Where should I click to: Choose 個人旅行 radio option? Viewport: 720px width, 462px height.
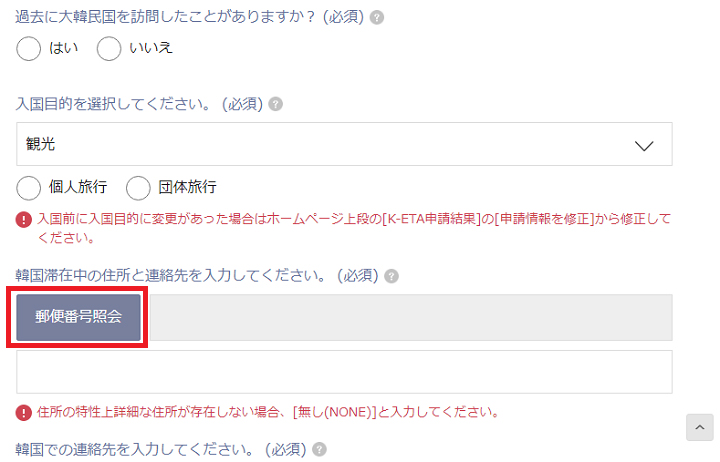coord(28,188)
